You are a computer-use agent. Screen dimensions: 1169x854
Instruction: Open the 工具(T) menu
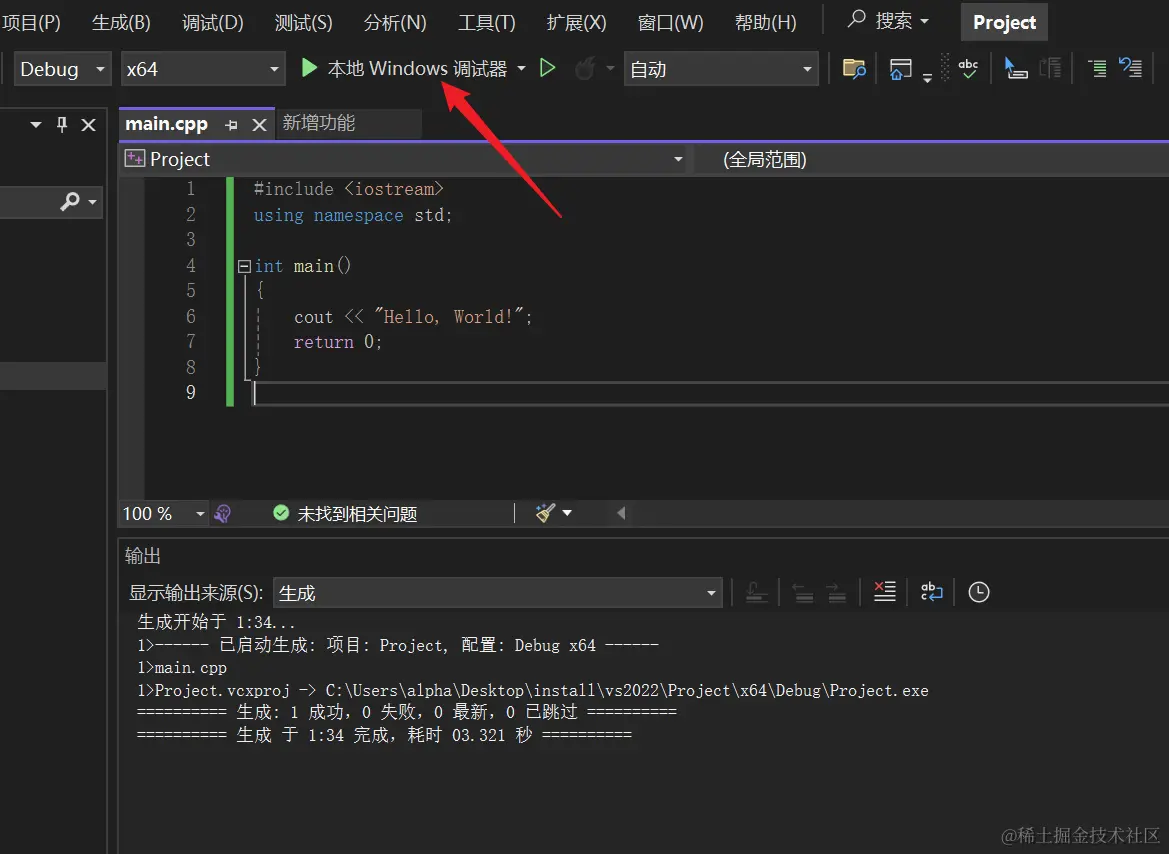pos(487,22)
